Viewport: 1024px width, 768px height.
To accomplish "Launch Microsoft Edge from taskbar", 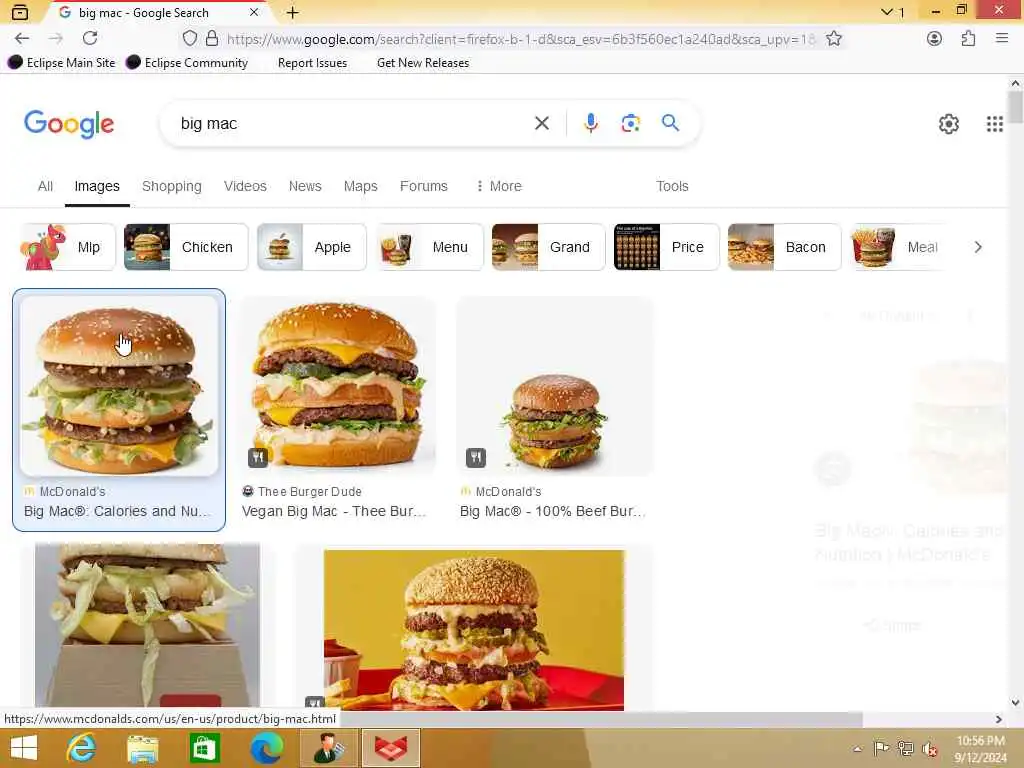I will (266, 748).
